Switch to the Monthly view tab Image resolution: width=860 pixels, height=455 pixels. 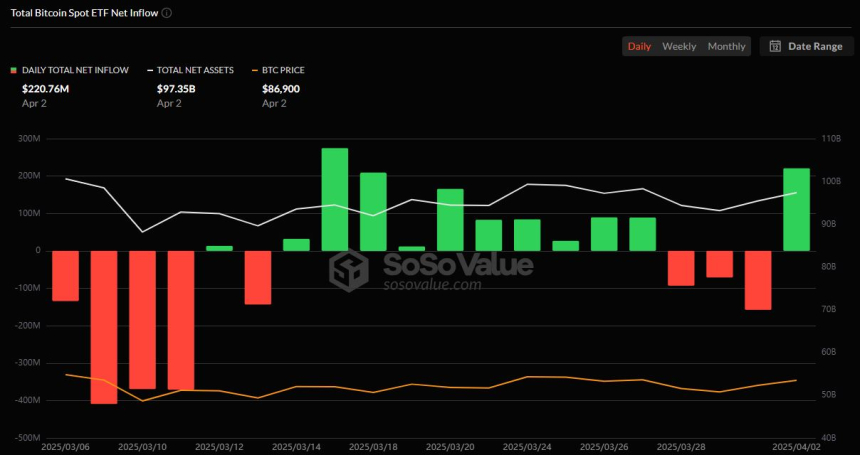coord(726,47)
